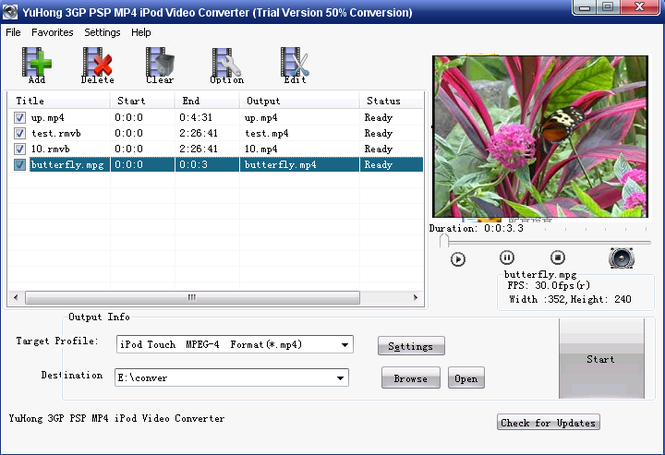Click output cell 10.mp4
The width and height of the screenshot is (665, 455).
[261, 149]
